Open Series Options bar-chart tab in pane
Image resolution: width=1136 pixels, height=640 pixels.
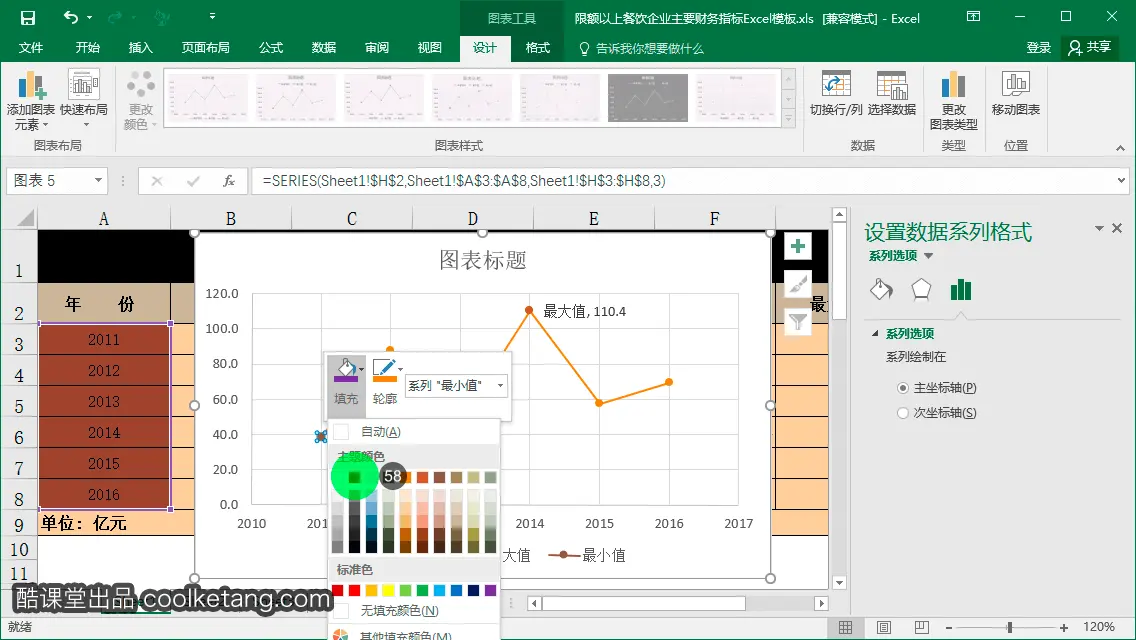click(x=961, y=289)
